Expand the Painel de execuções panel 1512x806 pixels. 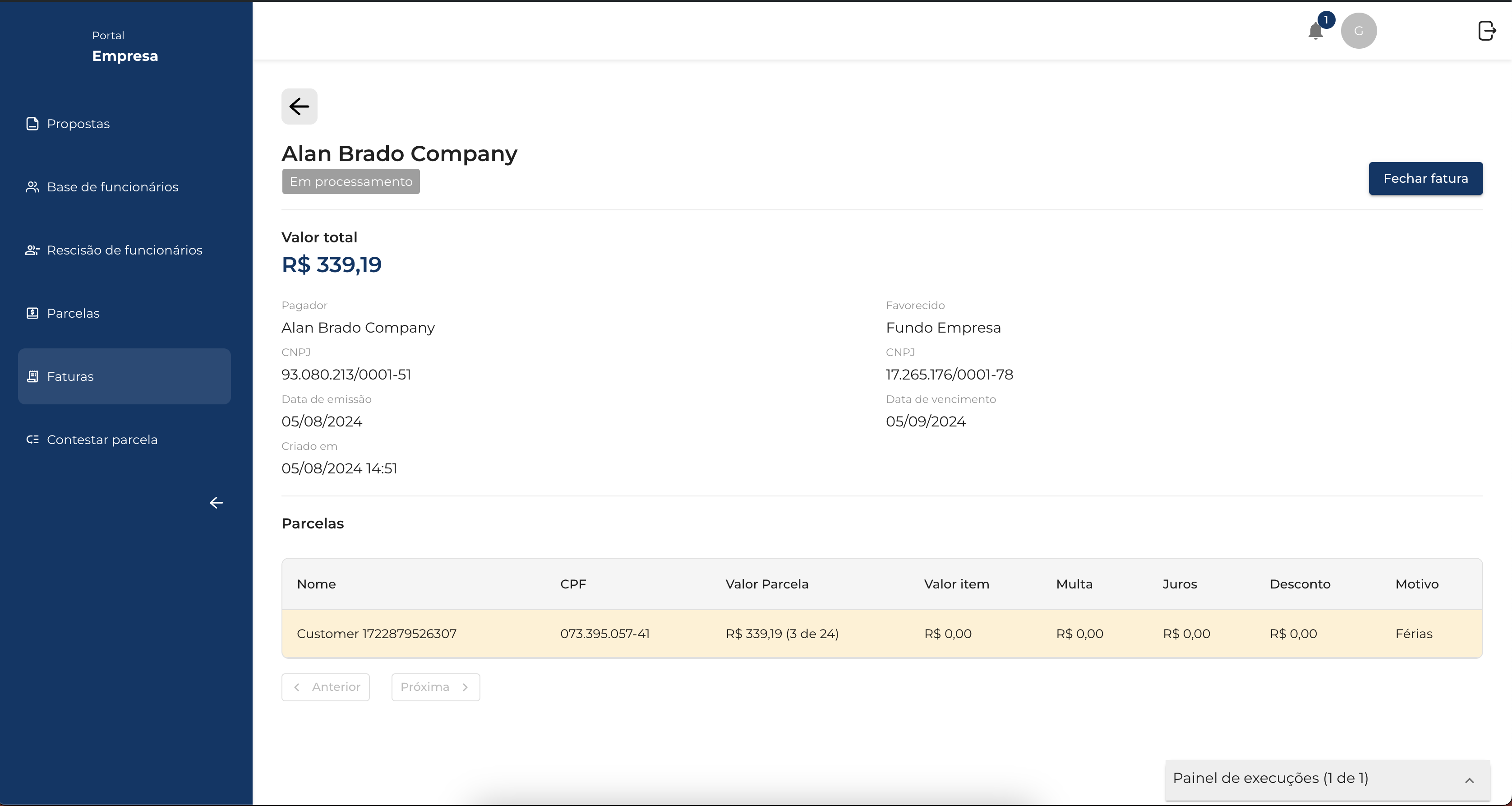[x=1270, y=778]
